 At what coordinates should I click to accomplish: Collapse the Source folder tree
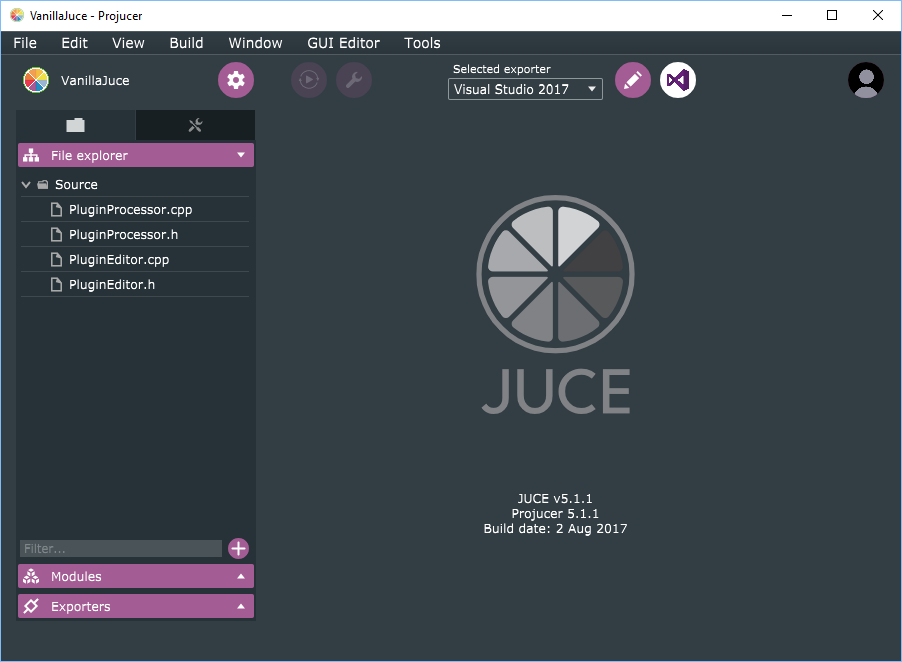click(x=27, y=185)
